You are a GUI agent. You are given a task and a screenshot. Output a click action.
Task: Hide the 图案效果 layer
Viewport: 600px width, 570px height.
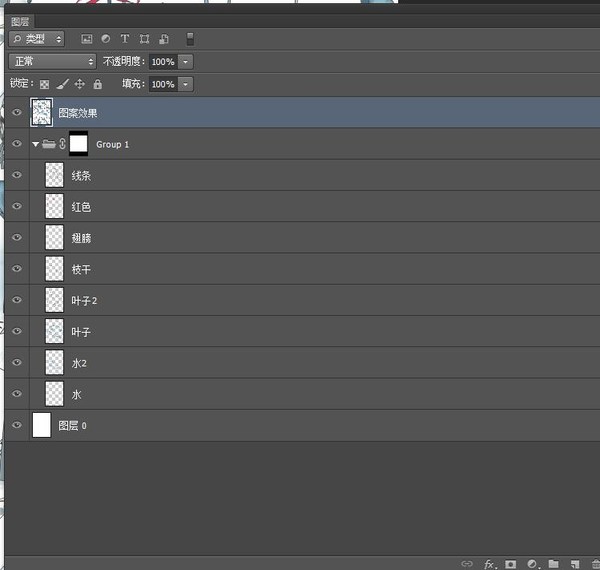point(16,112)
